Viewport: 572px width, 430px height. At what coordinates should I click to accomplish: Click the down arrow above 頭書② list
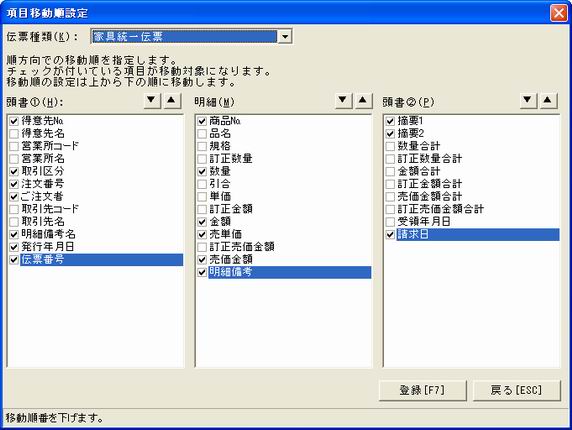point(528,100)
